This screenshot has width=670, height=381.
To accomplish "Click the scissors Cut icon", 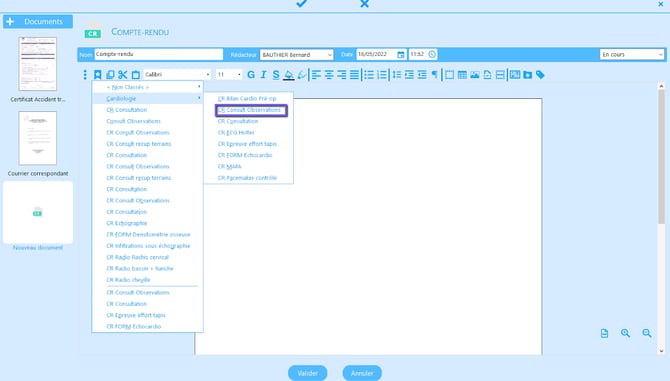I will (123, 75).
